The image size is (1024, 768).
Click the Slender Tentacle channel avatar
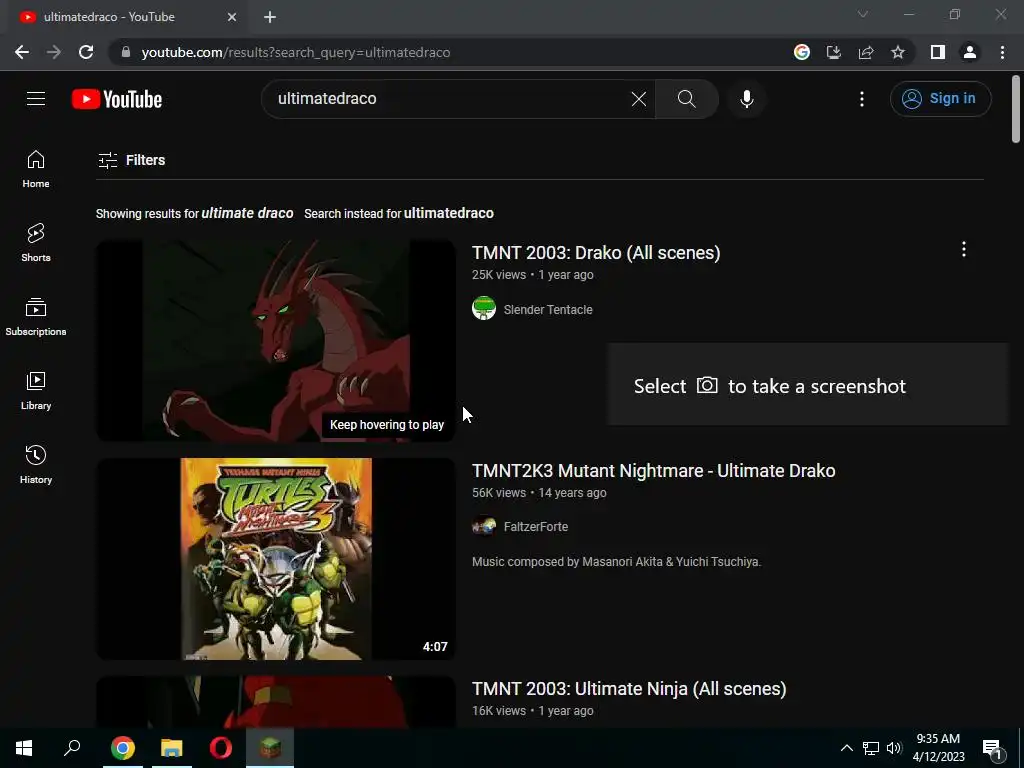pos(484,308)
